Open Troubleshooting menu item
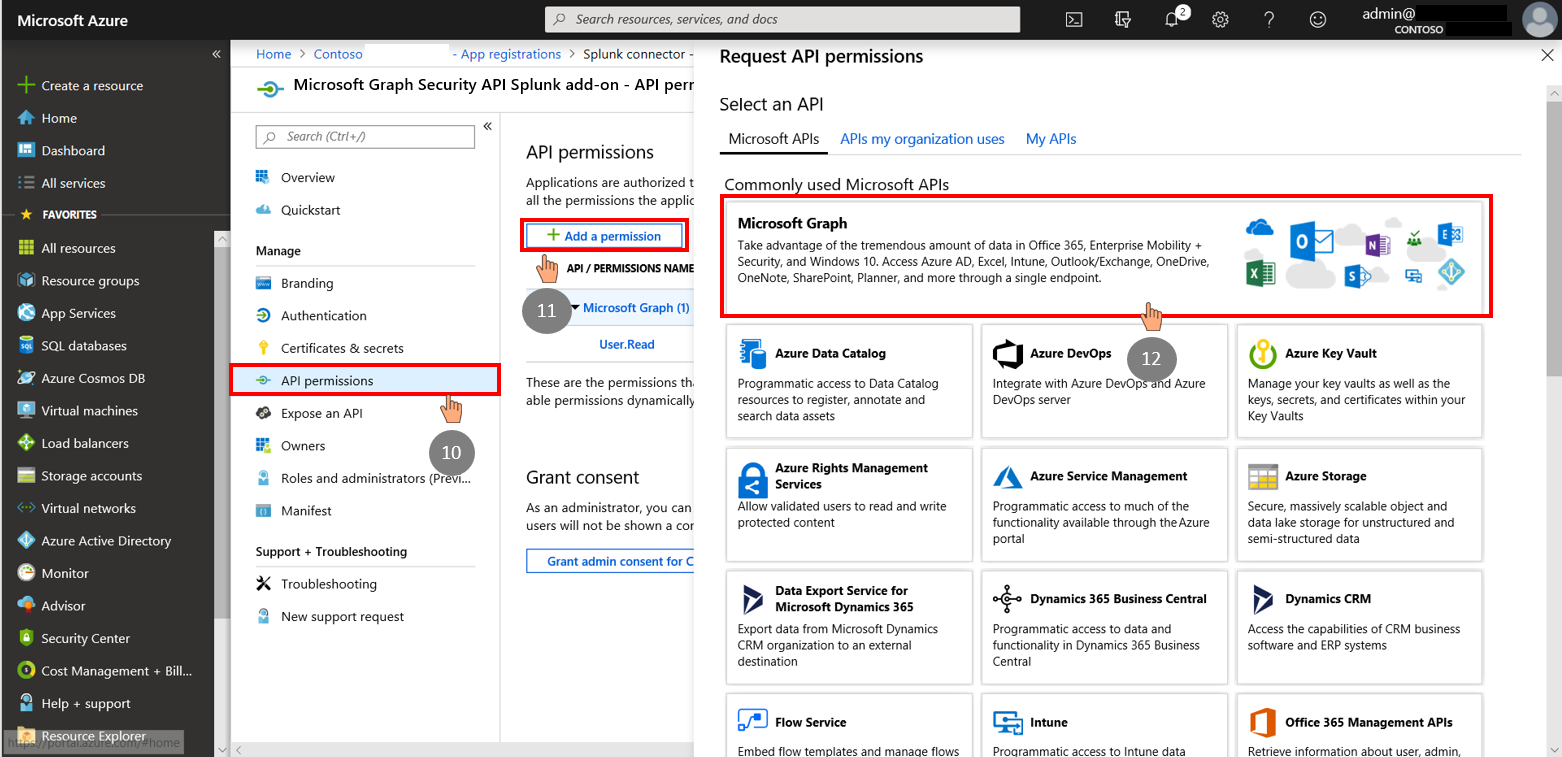Viewport: 1562px width, 757px height. pos(329,584)
